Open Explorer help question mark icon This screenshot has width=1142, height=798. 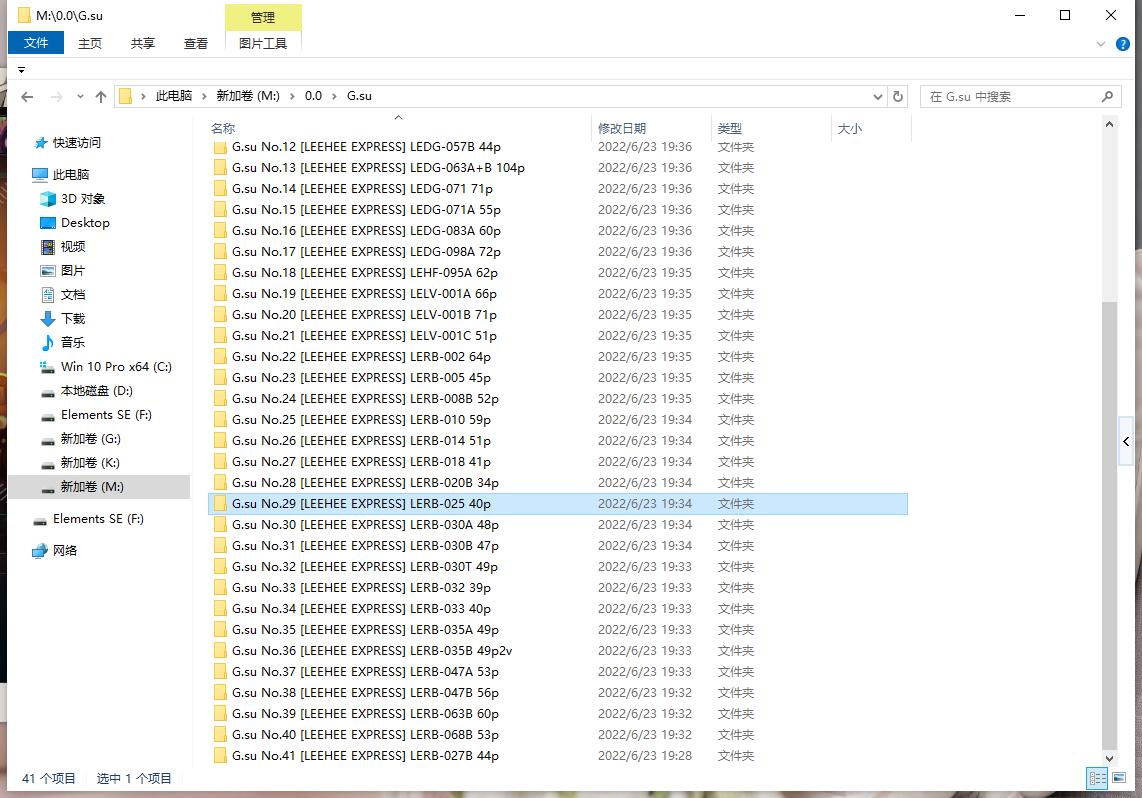click(x=1122, y=44)
